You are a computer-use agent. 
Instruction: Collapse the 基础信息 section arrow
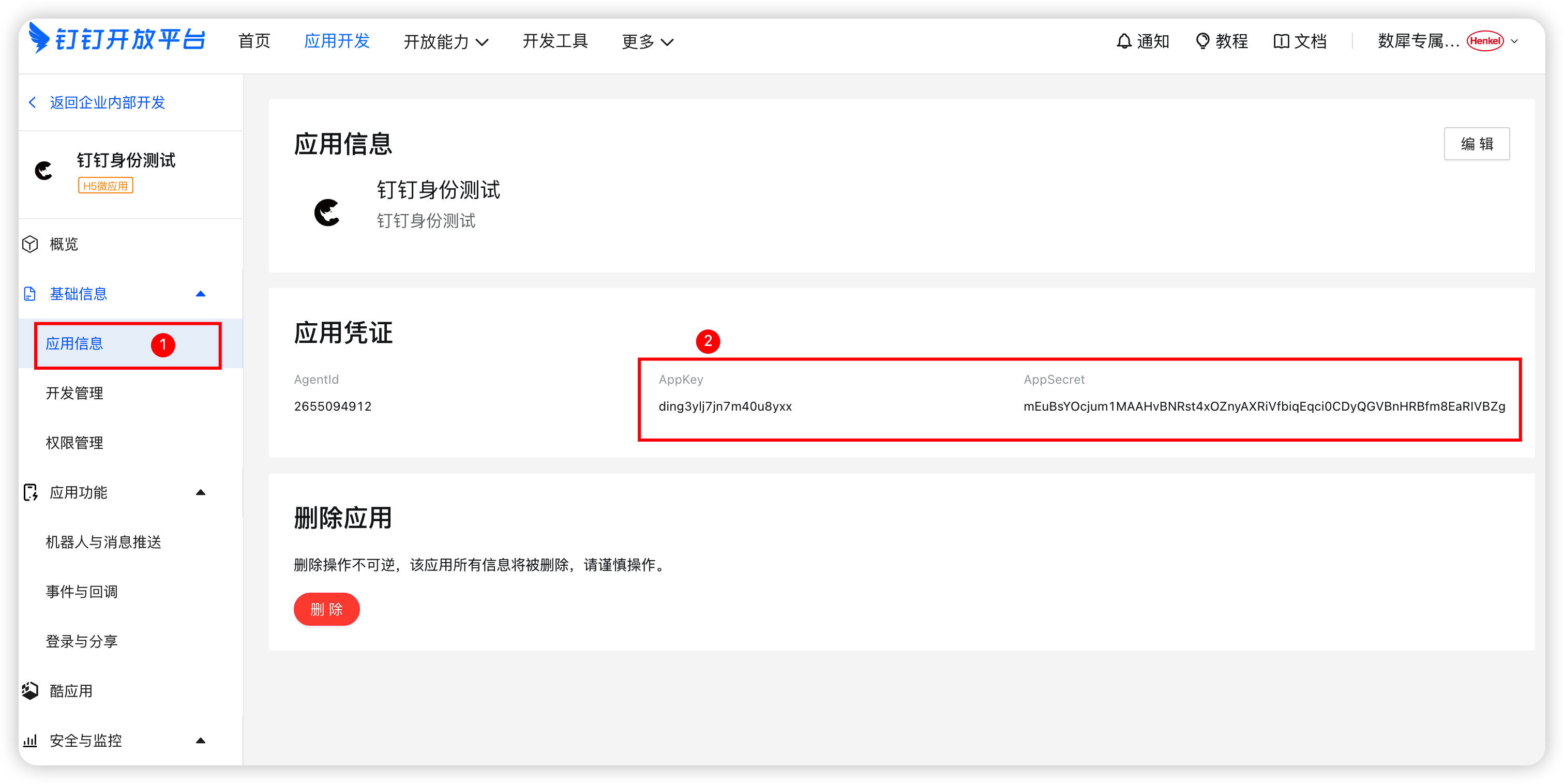click(201, 294)
